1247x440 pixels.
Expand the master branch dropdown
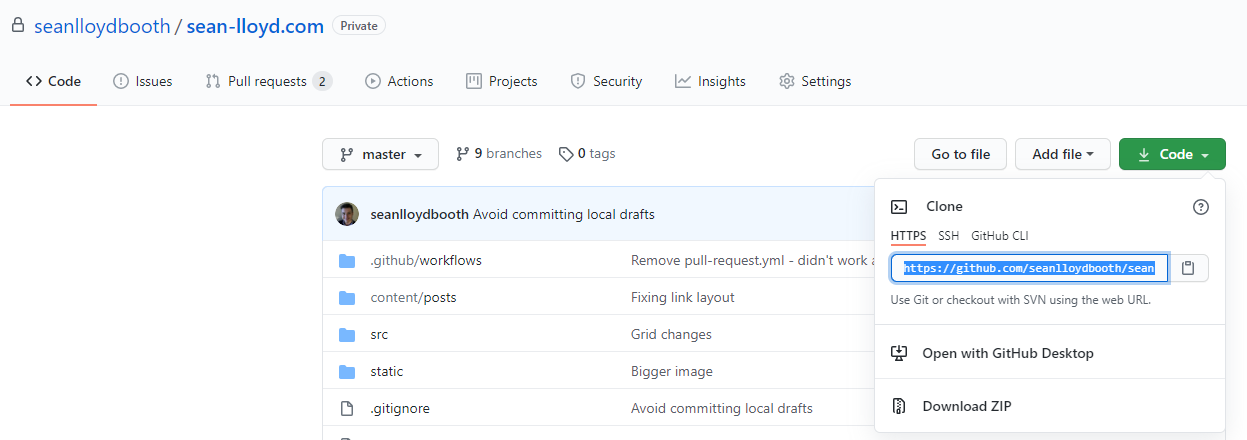pyautogui.click(x=380, y=154)
